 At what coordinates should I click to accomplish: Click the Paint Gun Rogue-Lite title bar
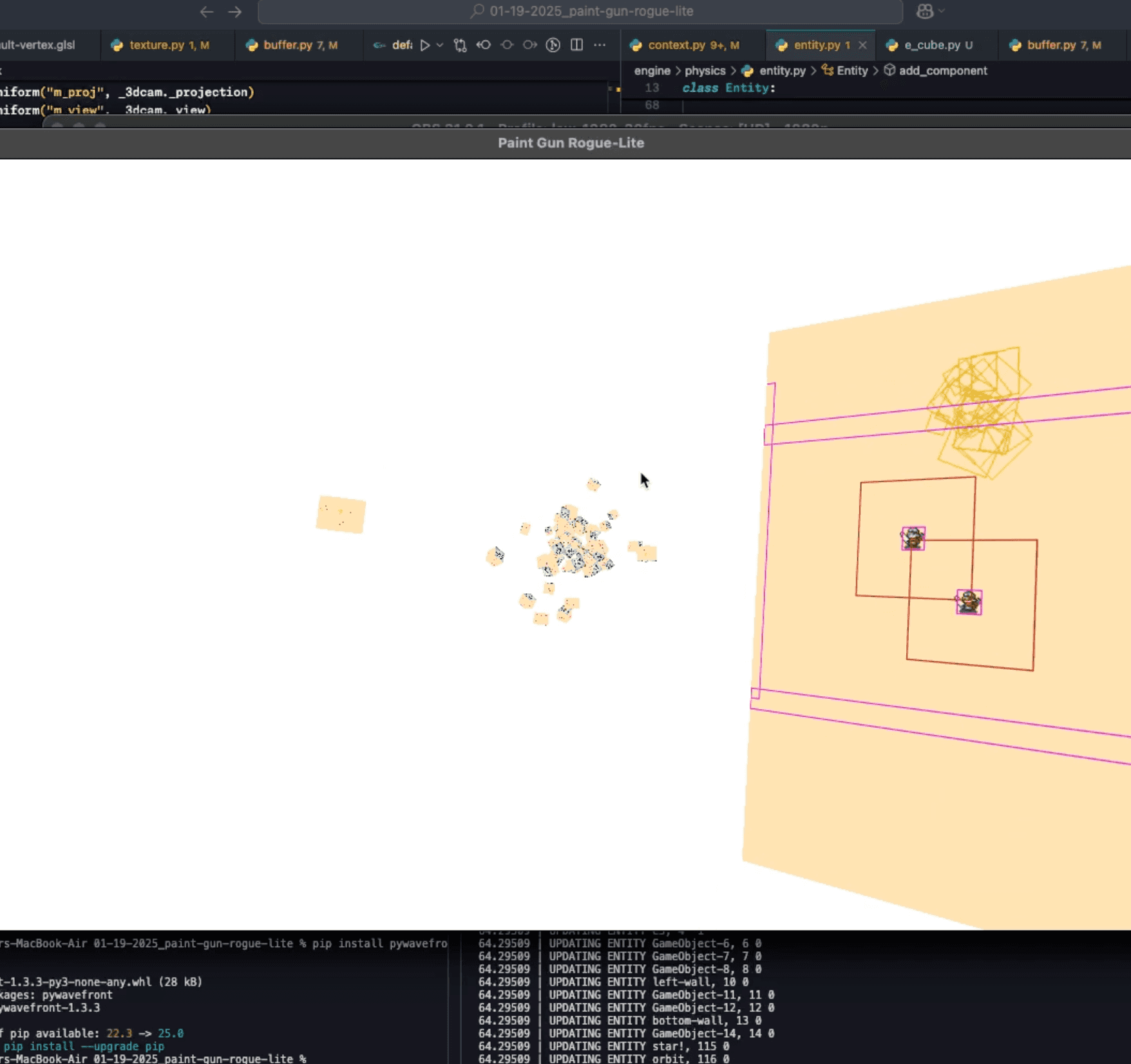click(x=571, y=143)
